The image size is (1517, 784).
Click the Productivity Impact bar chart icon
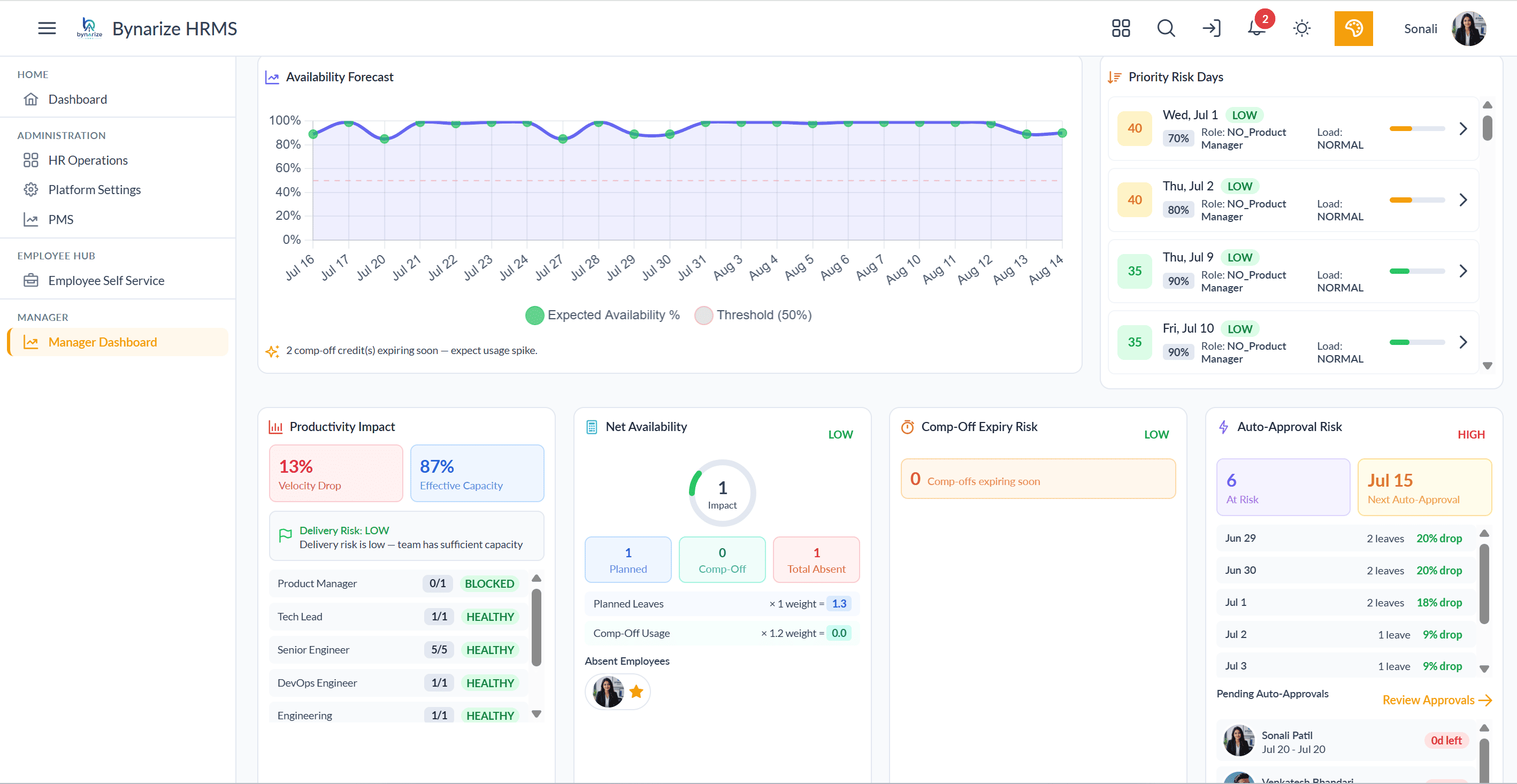(275, 427)
